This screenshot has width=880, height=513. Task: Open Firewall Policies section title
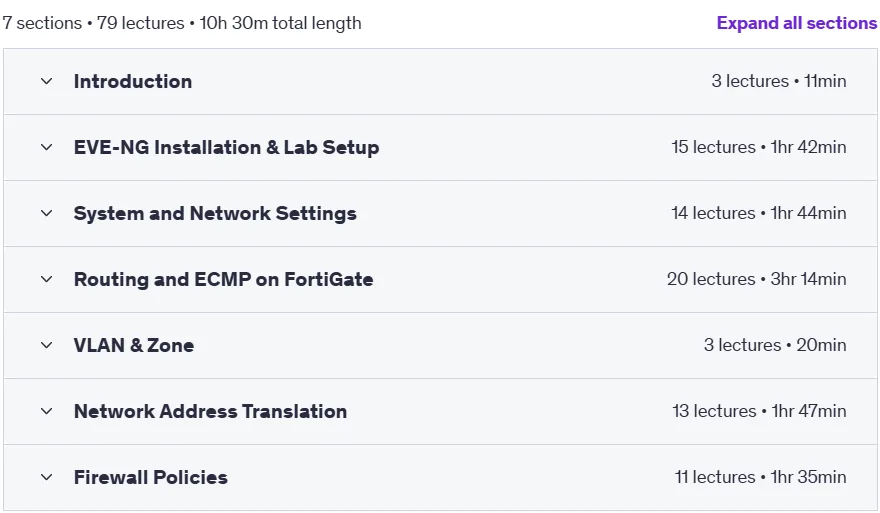151,477
